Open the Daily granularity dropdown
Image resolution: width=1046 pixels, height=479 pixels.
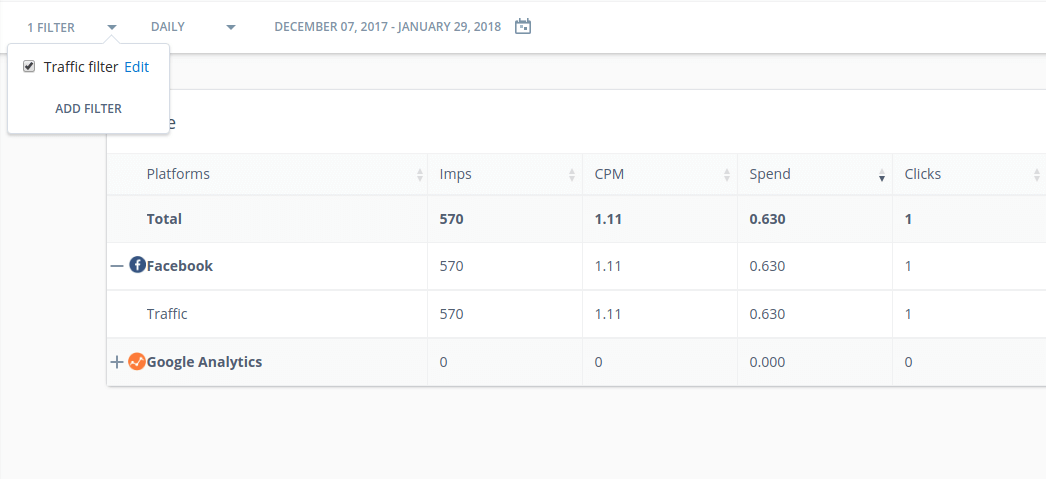[231, 27]
